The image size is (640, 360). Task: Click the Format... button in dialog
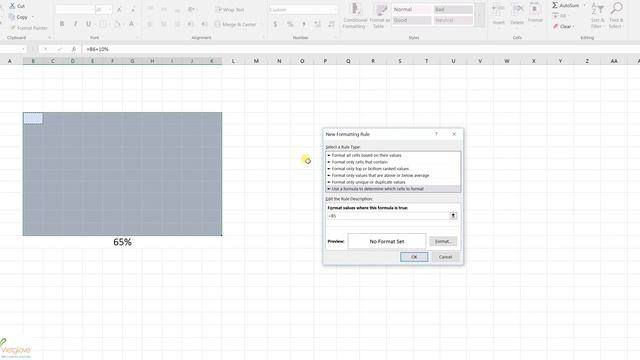pyautogui.click(x=443, y=241)
